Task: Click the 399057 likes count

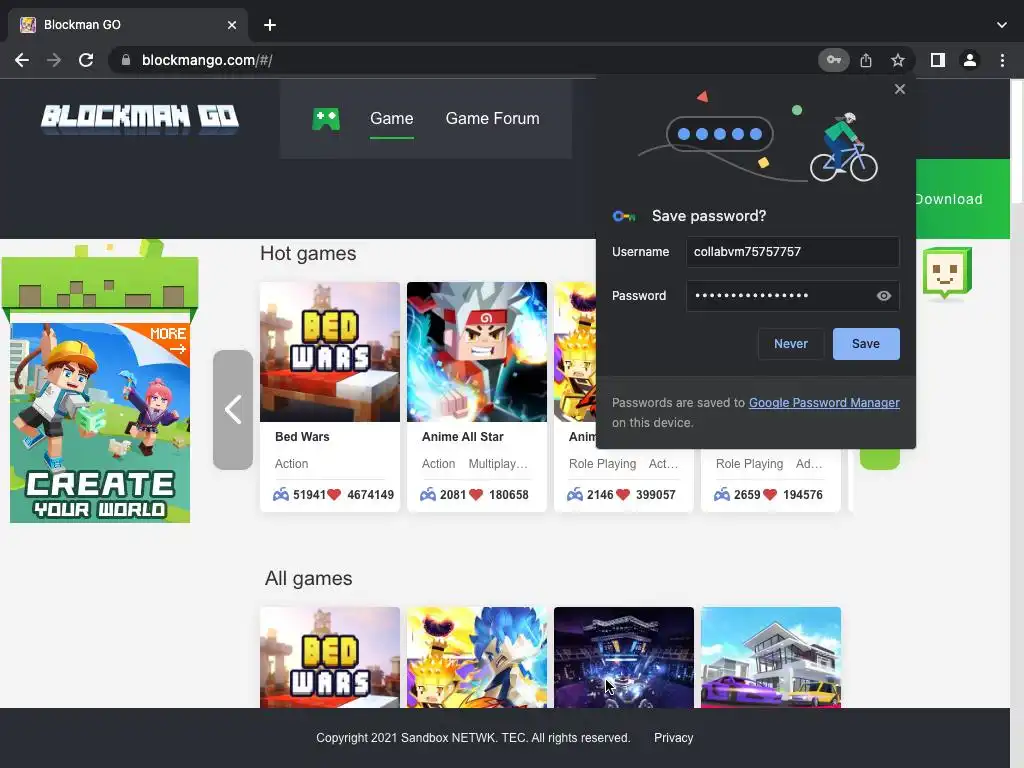Action: point(656,494)
